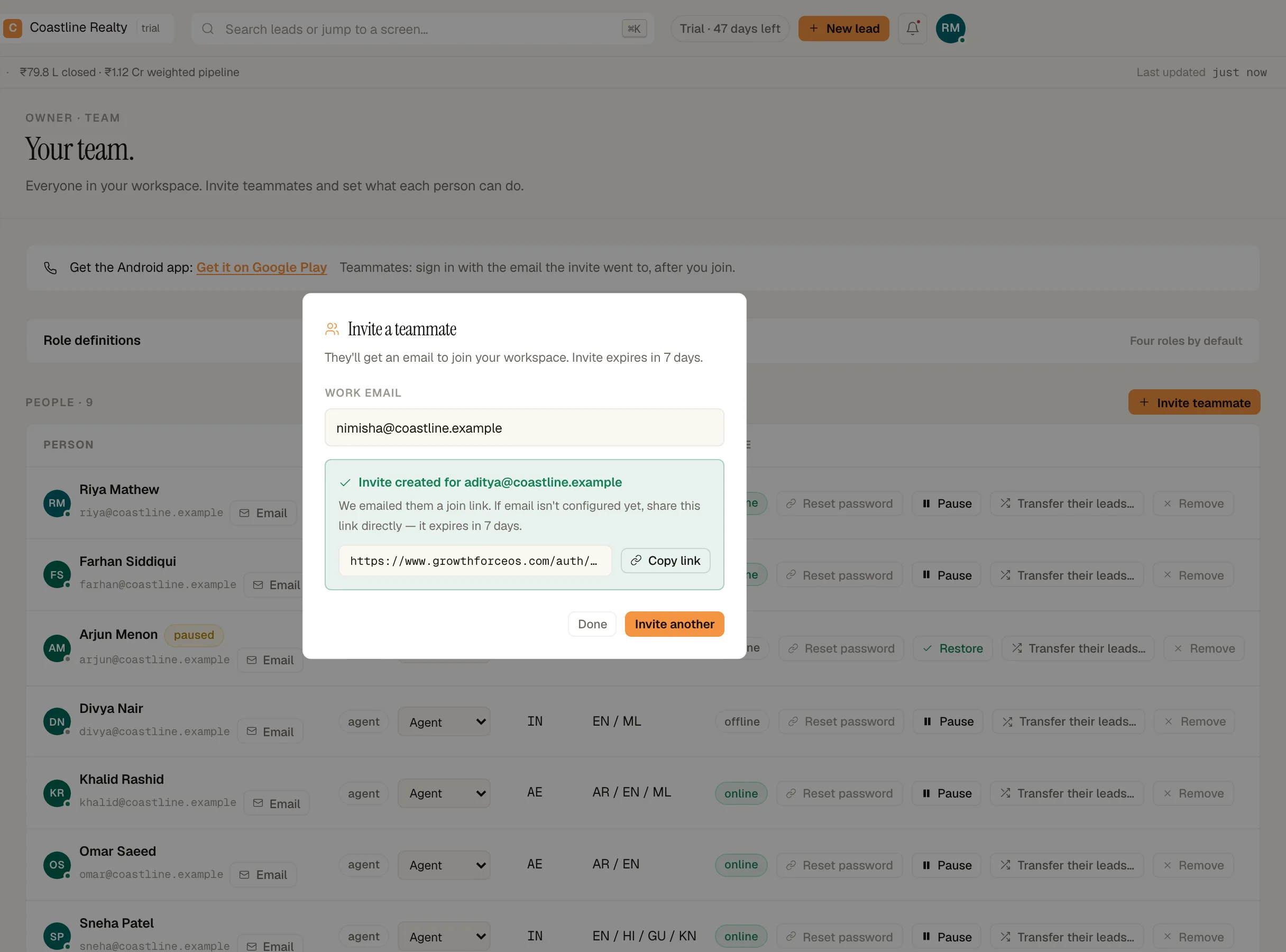This screenshot has width=1286, height=952.
Task: Email Divya Nair
Action: point(270,731)
